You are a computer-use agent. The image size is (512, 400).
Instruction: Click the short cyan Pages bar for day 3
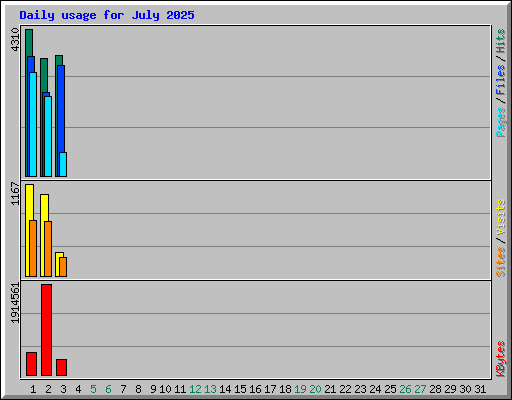point(63,164)
